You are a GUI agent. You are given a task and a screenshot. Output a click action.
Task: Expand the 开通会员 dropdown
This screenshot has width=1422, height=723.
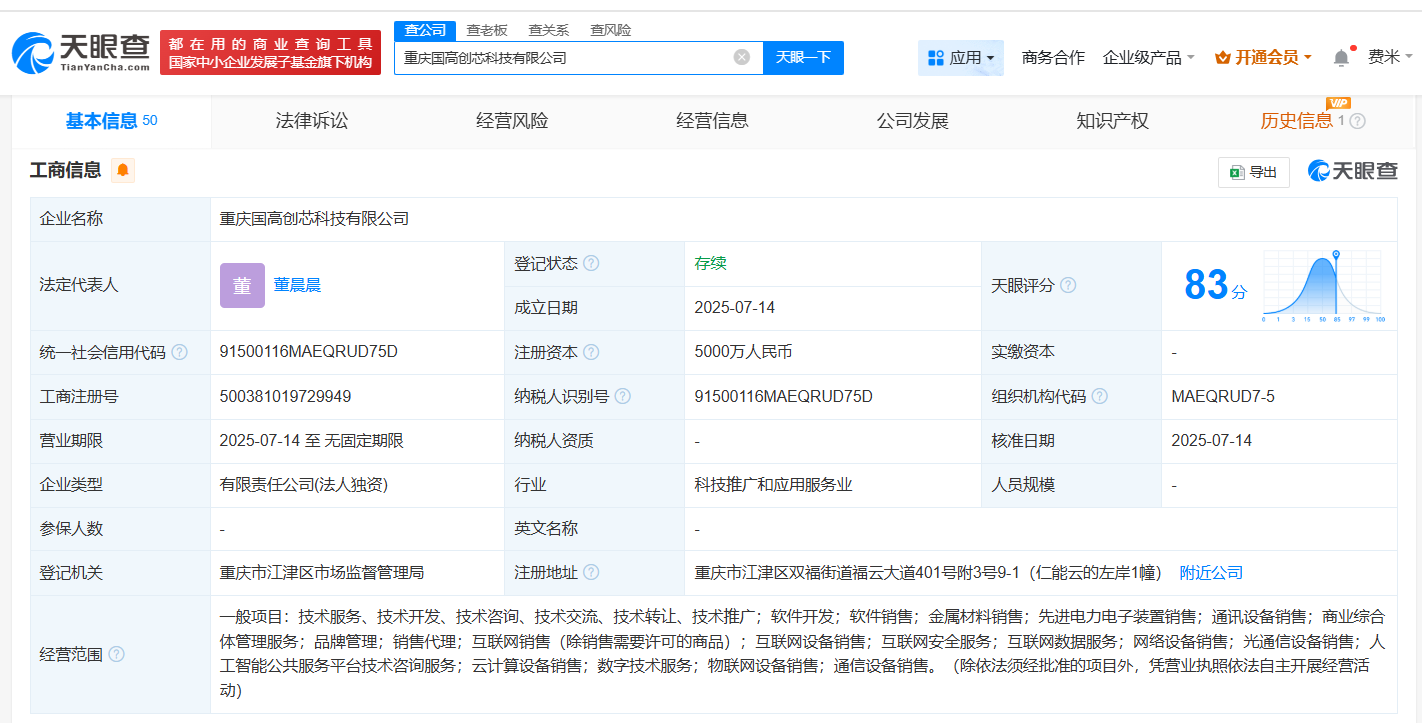(x=1262, y=57)
